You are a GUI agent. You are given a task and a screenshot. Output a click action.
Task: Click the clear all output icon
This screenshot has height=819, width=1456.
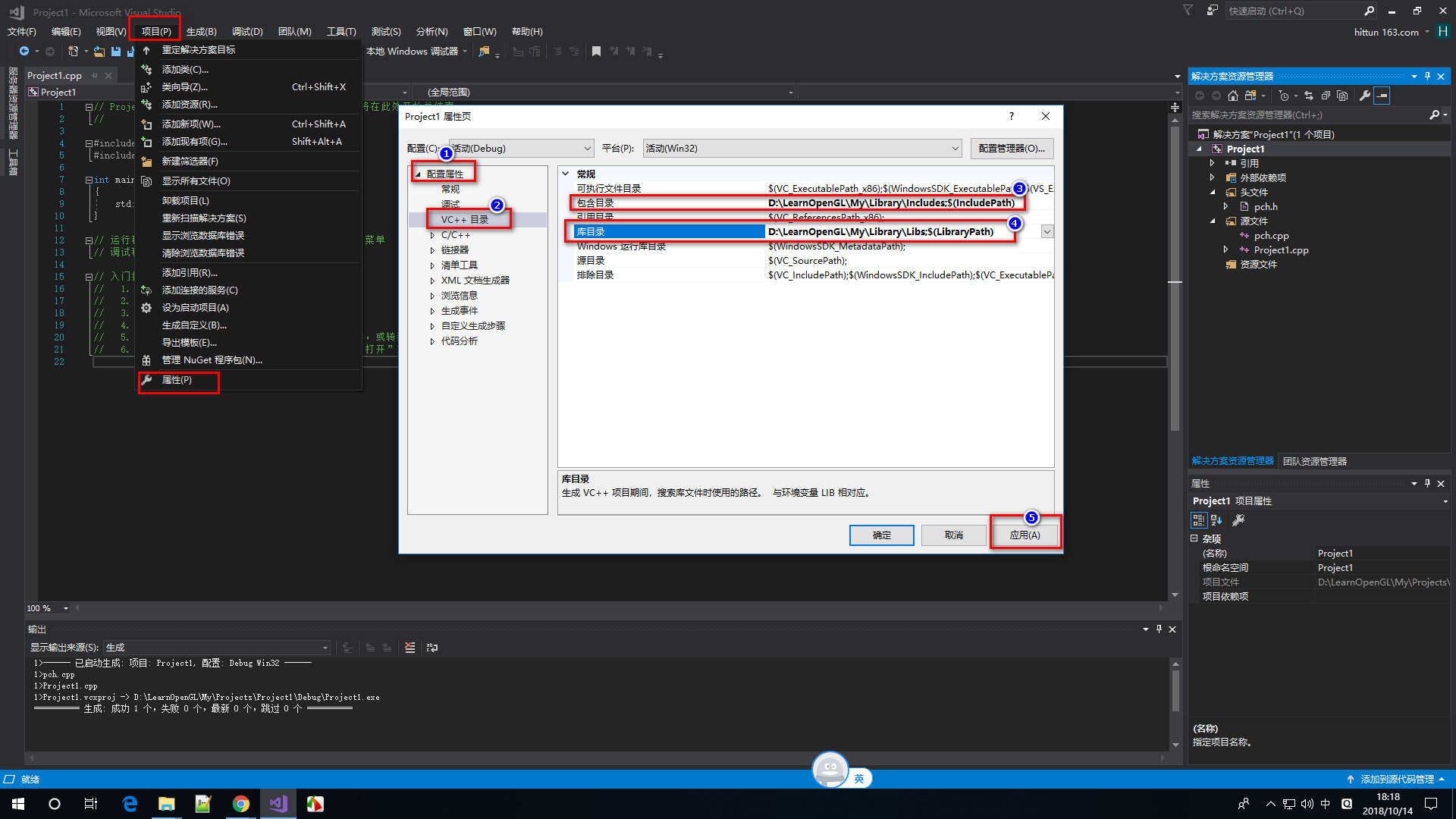point(410,648)
